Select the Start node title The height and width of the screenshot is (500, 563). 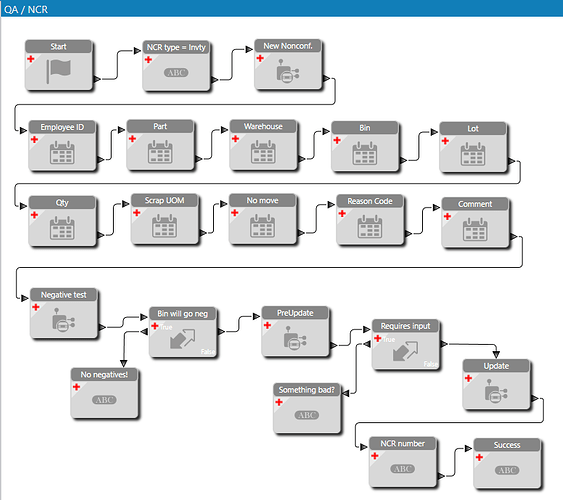pos(59,47)
